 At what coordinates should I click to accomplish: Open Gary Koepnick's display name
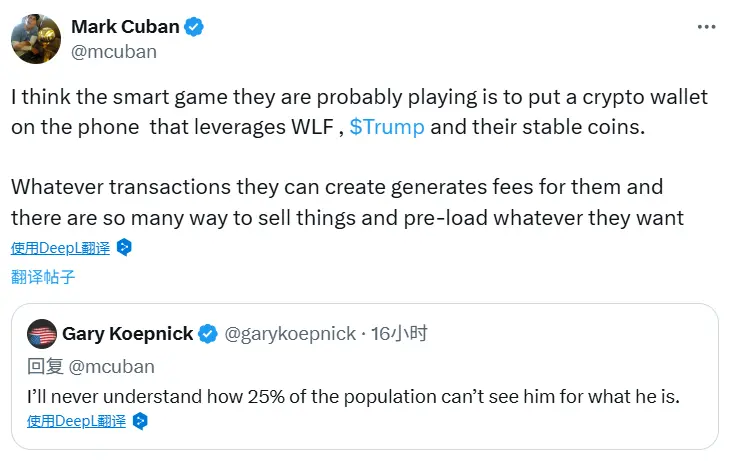[x=127, y=334]
